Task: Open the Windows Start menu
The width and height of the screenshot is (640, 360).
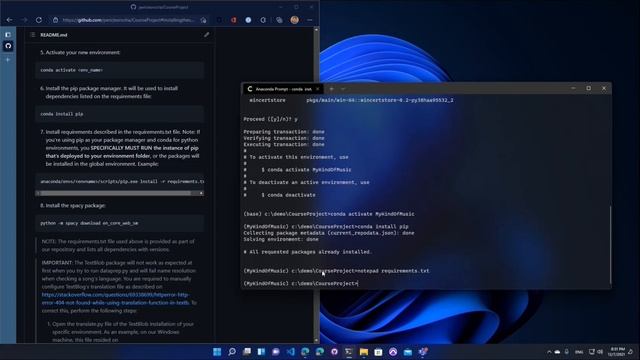Action: 217,352
